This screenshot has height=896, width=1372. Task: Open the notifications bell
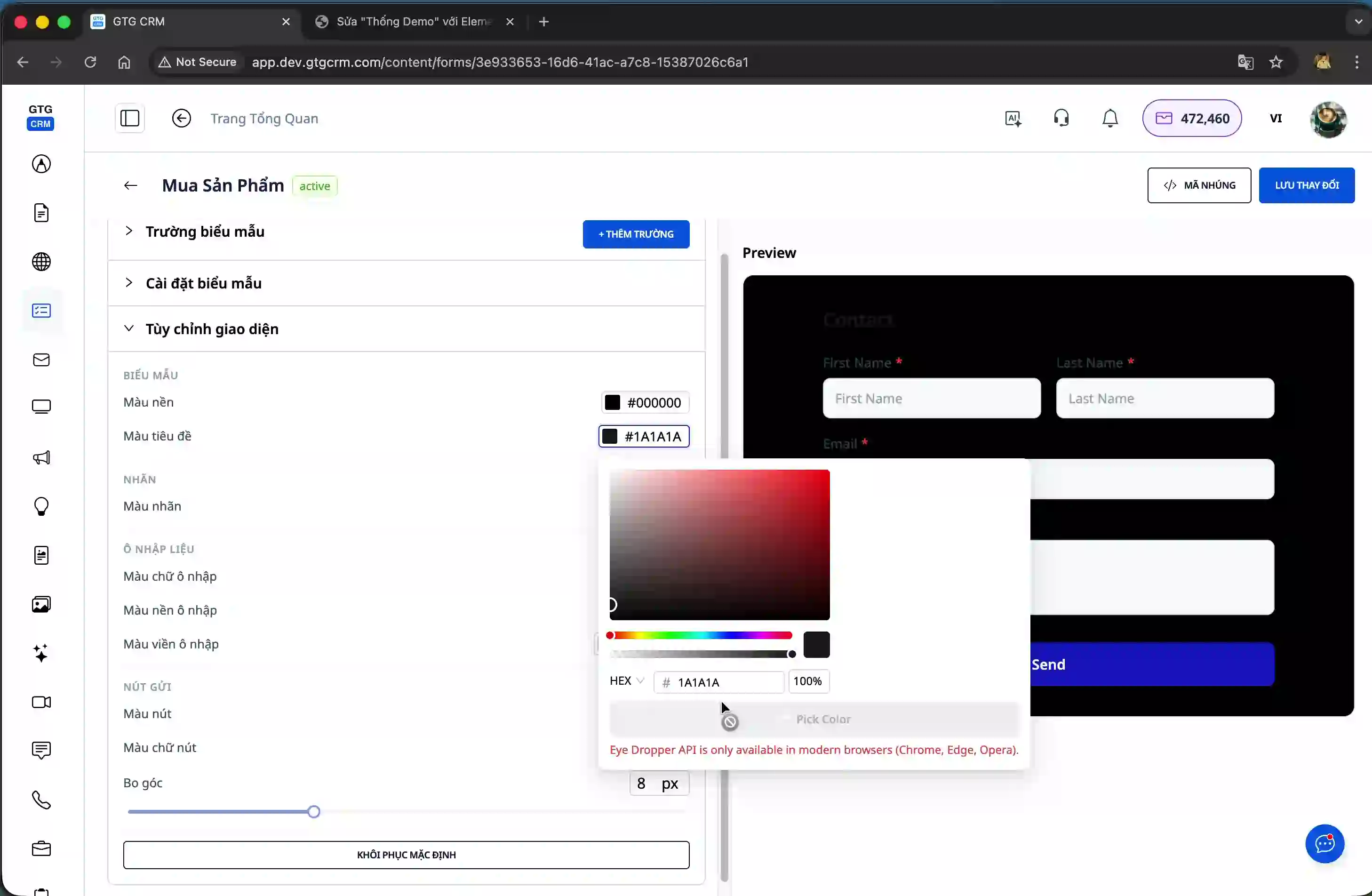tap(1110, 118)
